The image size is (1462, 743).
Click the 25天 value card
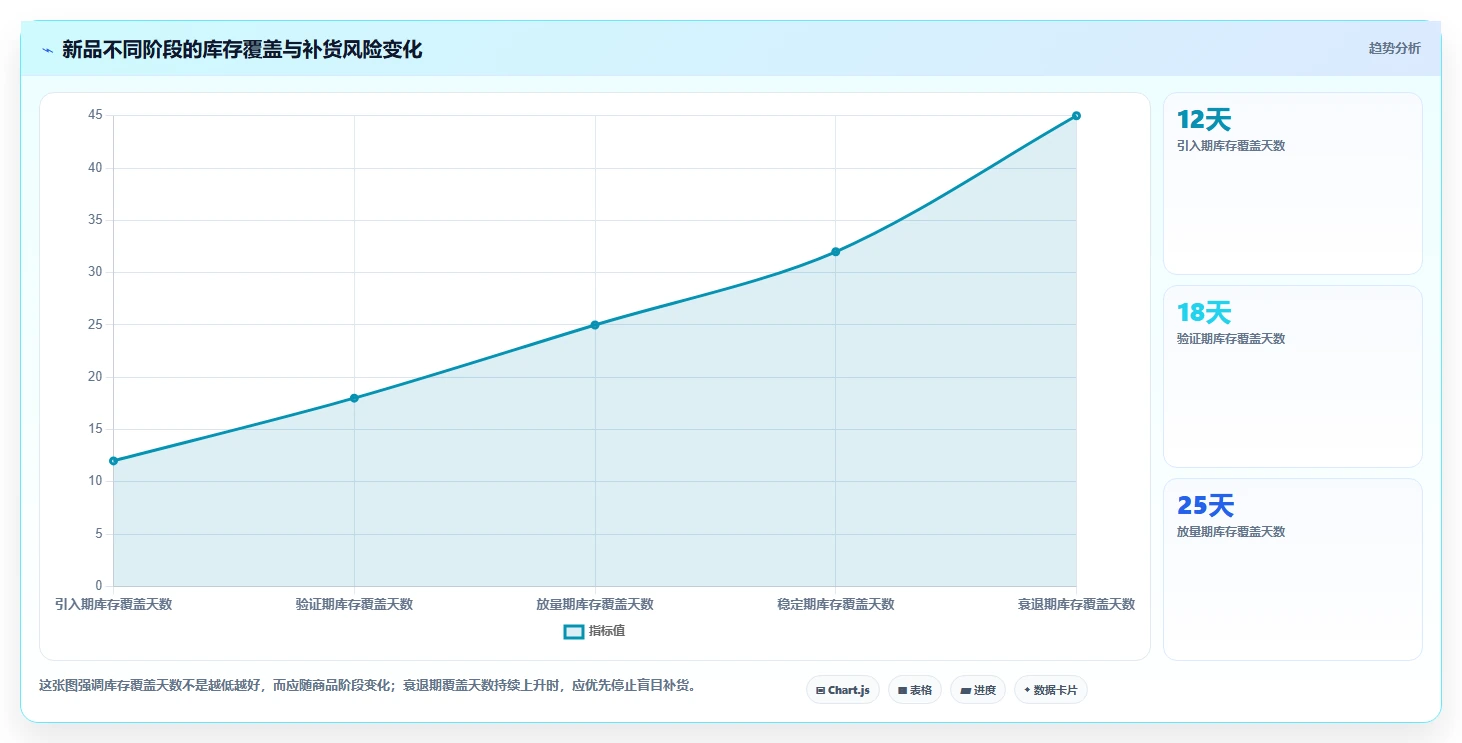point(1292,569)
